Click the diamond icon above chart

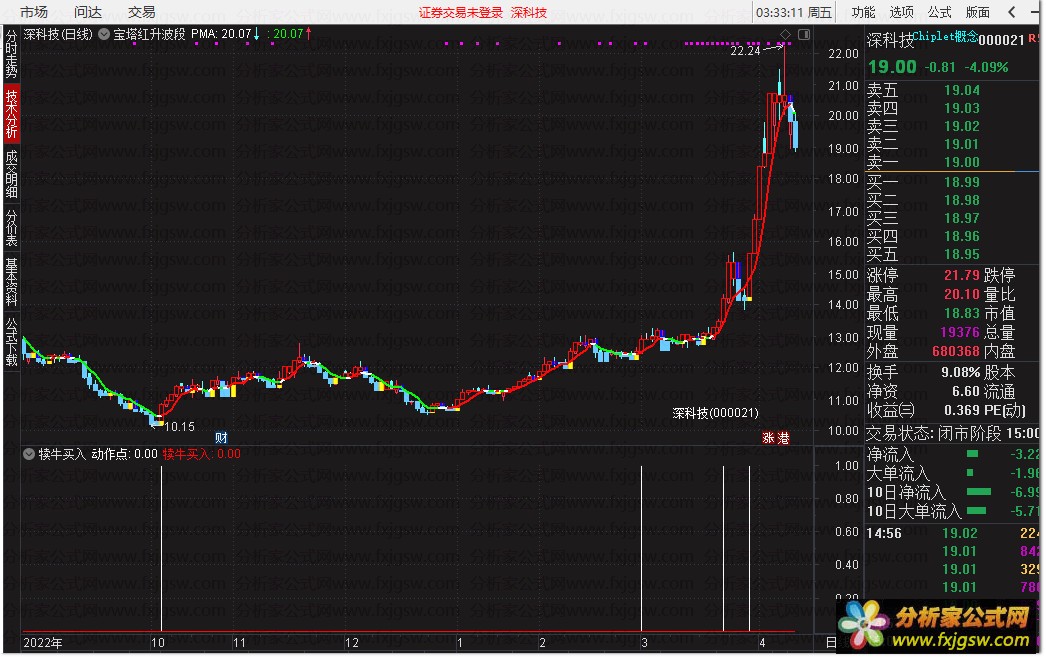tap(785, 34)
